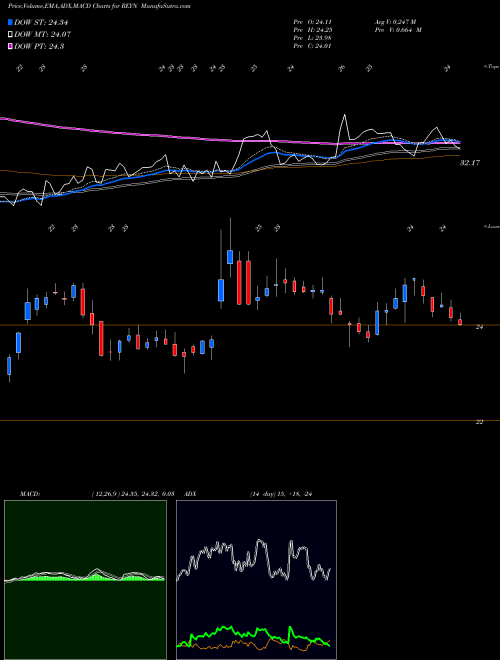
Task: Click the 'Pre C: 24.01' close value
Action: click(x=312, y=46)
